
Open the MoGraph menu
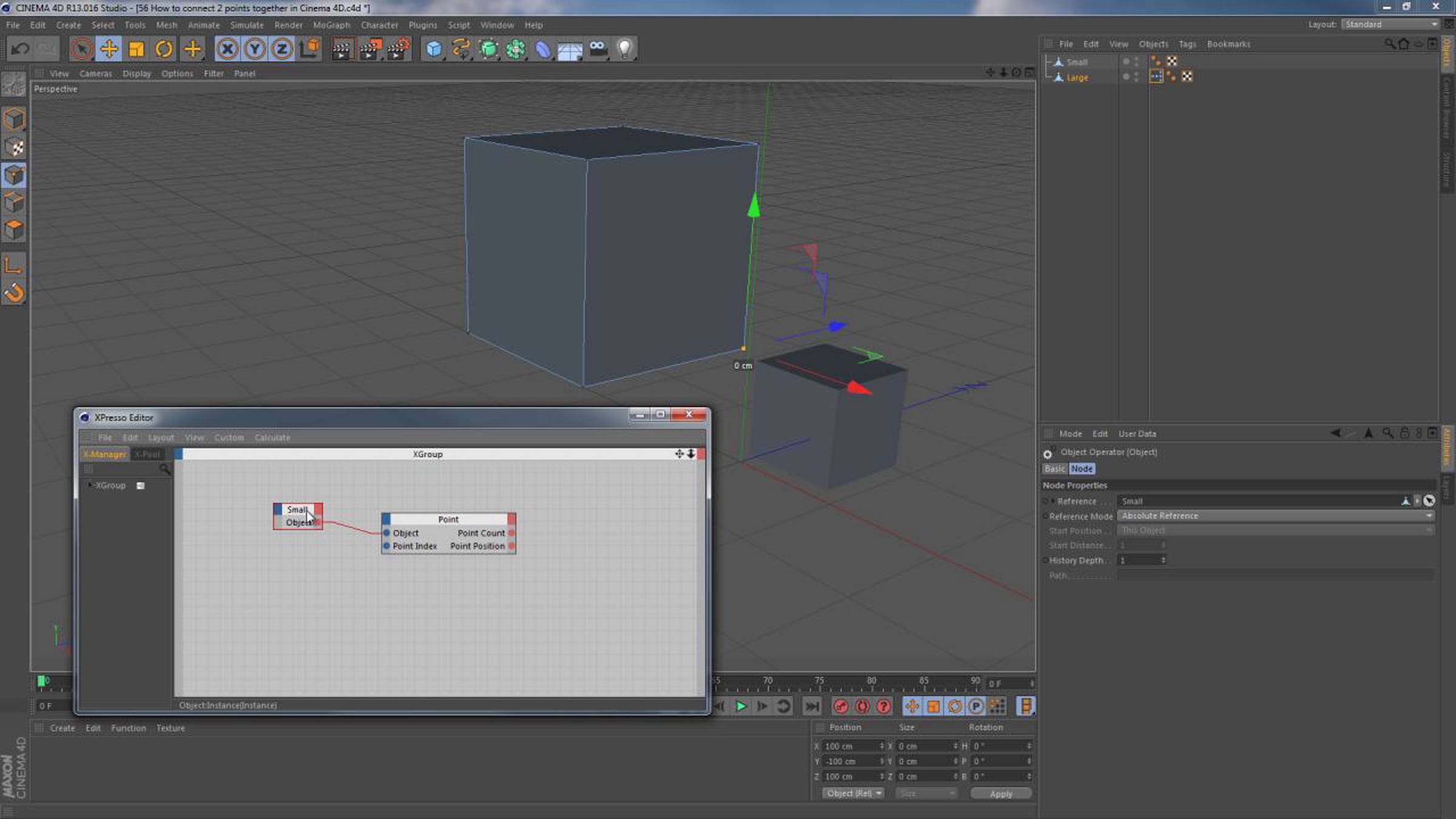click(331, 25)
